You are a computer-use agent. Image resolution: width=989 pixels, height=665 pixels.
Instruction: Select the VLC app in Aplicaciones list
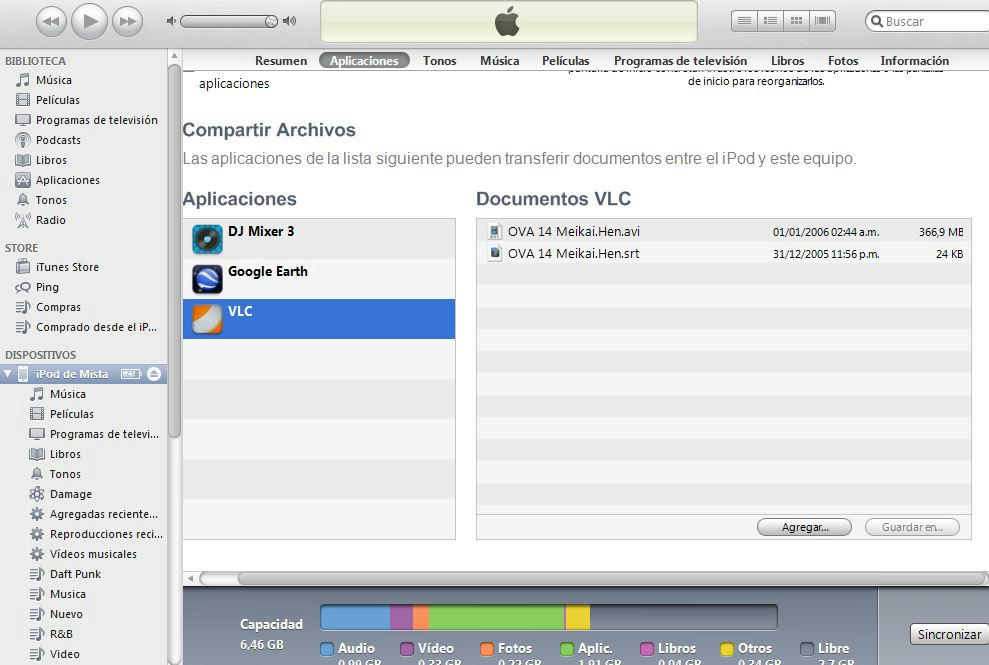(319, 319)
